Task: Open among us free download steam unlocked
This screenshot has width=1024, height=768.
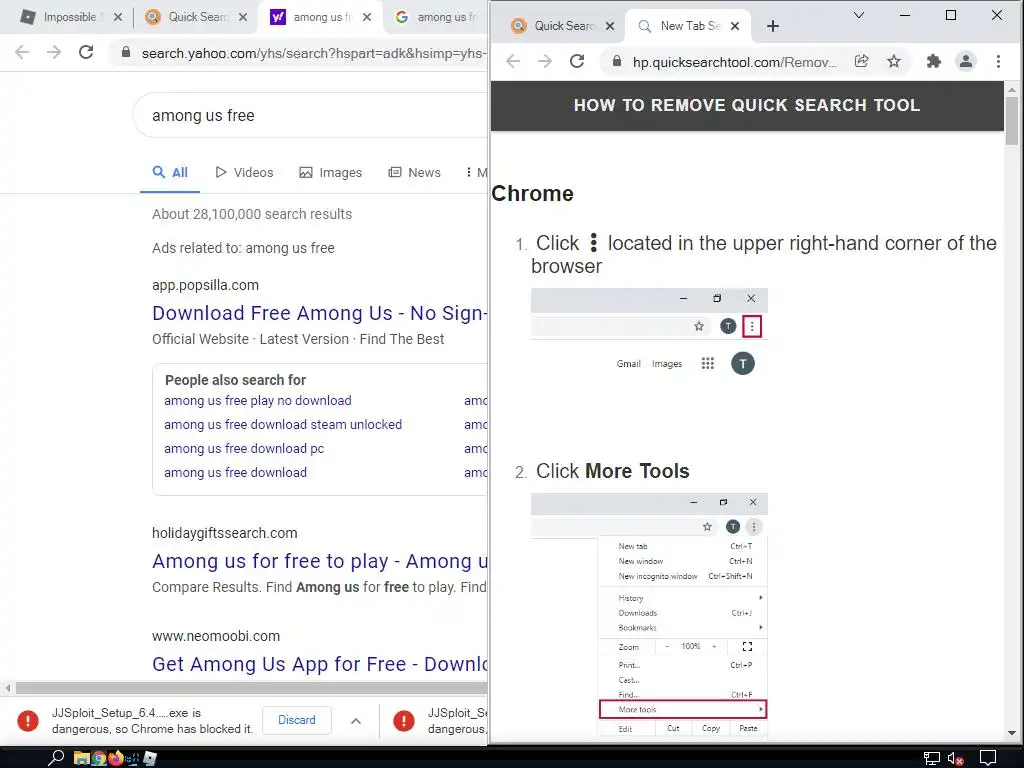Action: tap(283, 424)
